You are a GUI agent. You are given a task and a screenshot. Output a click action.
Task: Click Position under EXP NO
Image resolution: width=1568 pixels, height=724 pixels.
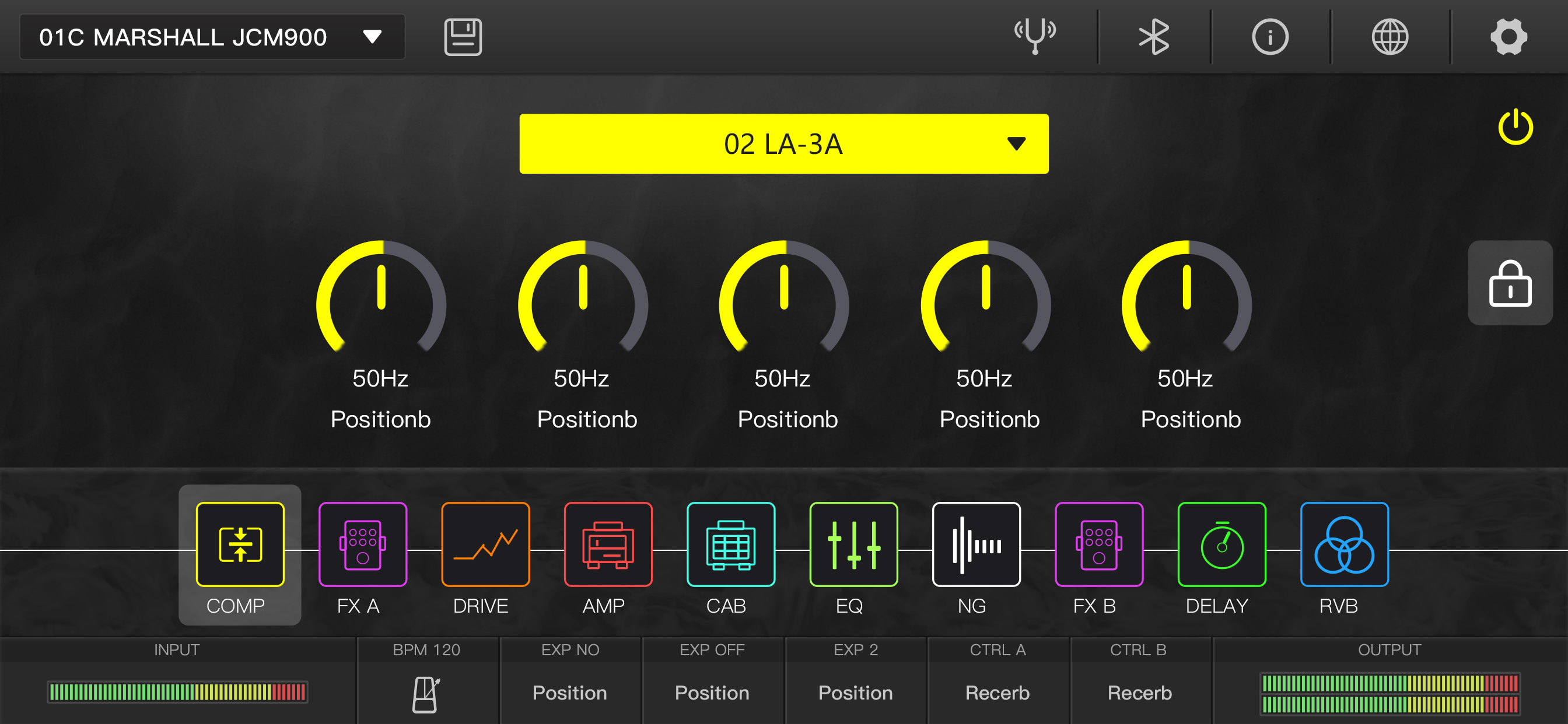pyautogui.click(x=570, y=693)
